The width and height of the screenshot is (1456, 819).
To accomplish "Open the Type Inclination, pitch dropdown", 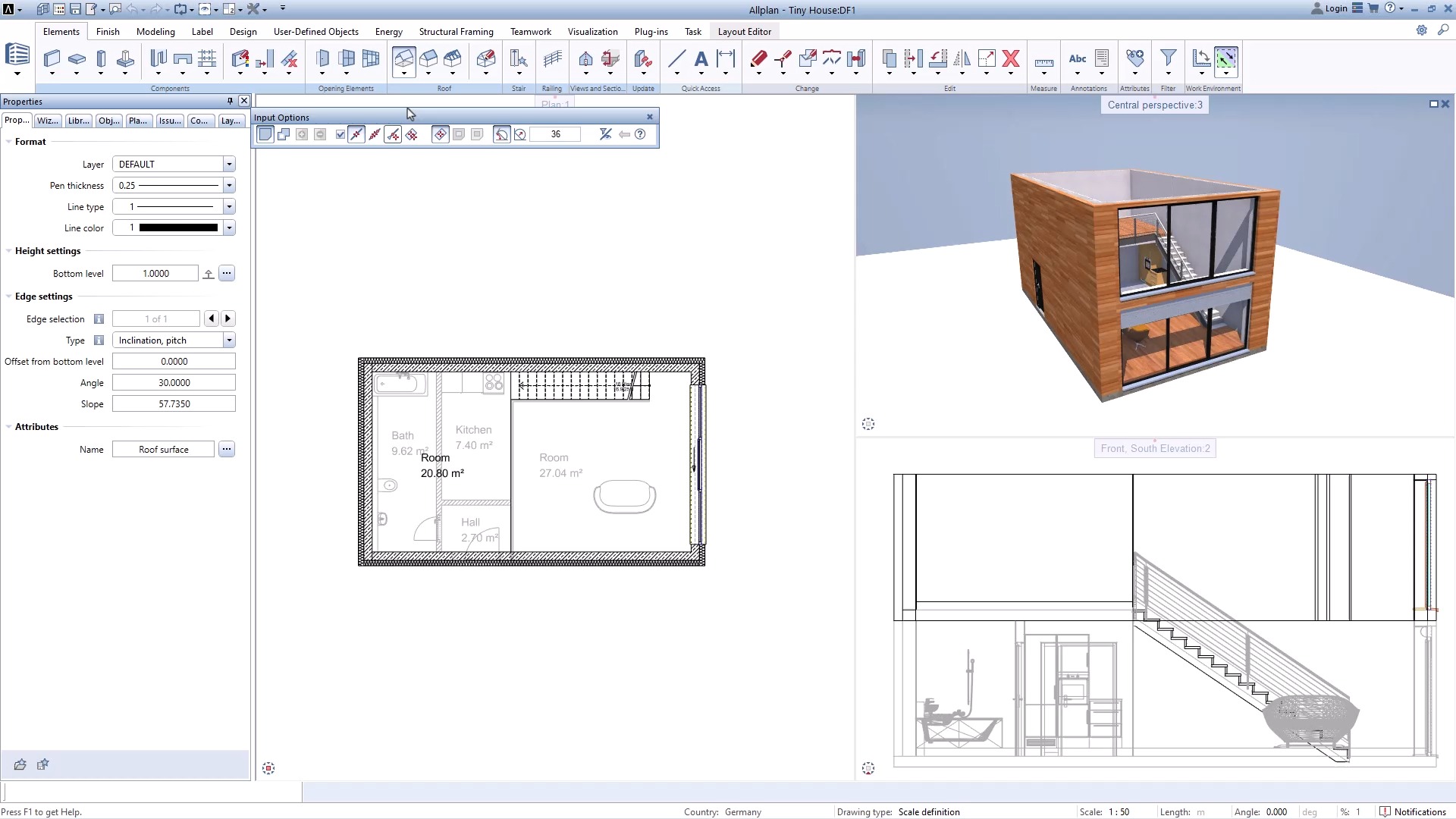I will (x=228, y=340).
